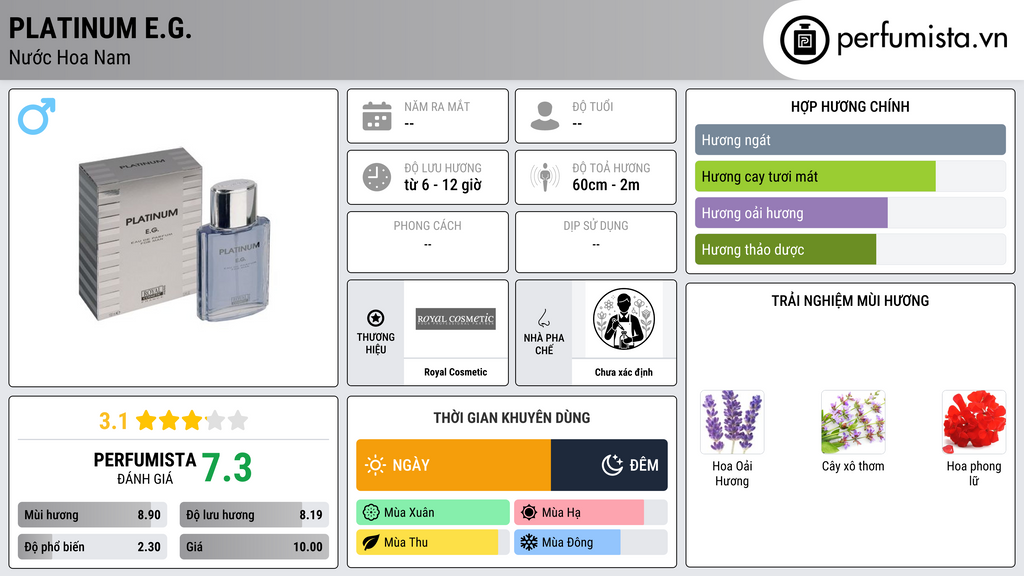Click the first gold rating star
This screenshot has width=1024, height=576.
[146, 420]
